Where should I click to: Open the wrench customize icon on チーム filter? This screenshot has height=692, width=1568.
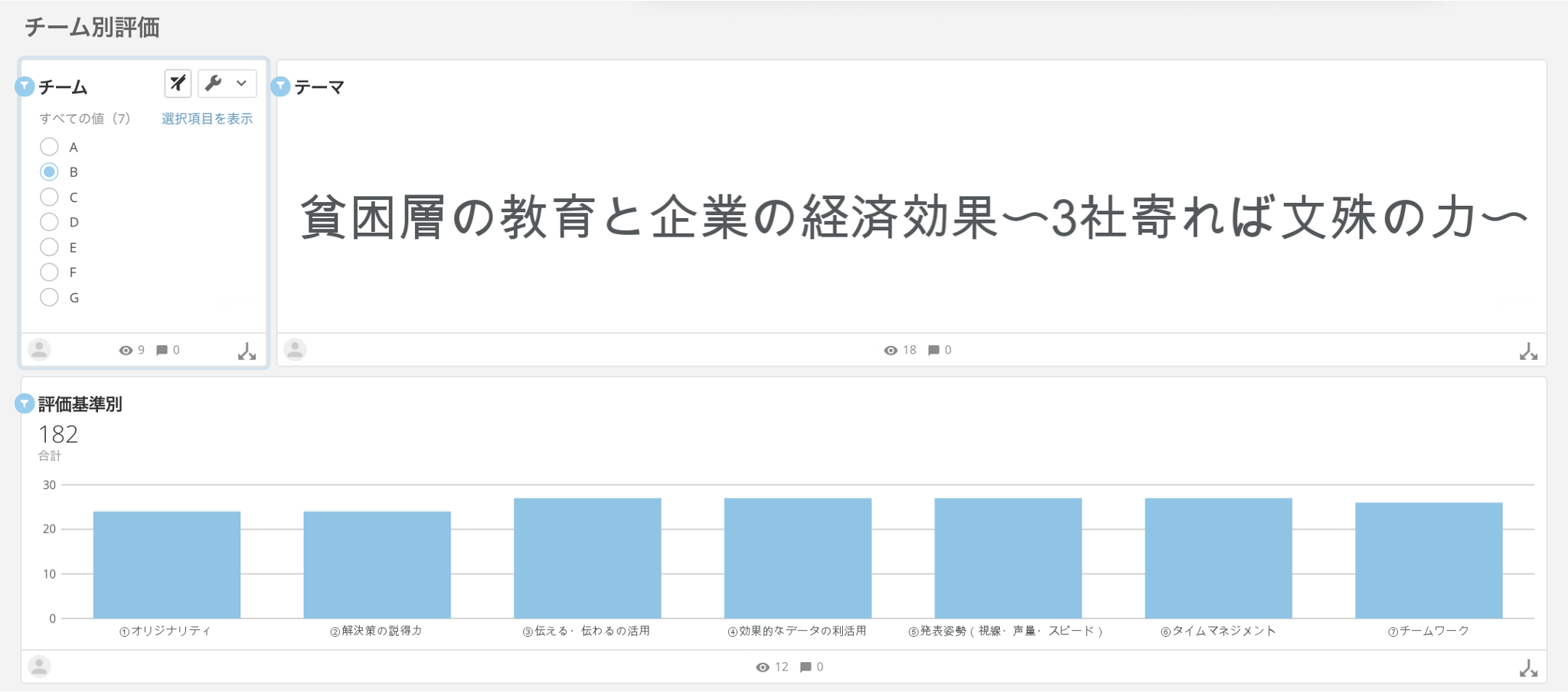(213, 83)
